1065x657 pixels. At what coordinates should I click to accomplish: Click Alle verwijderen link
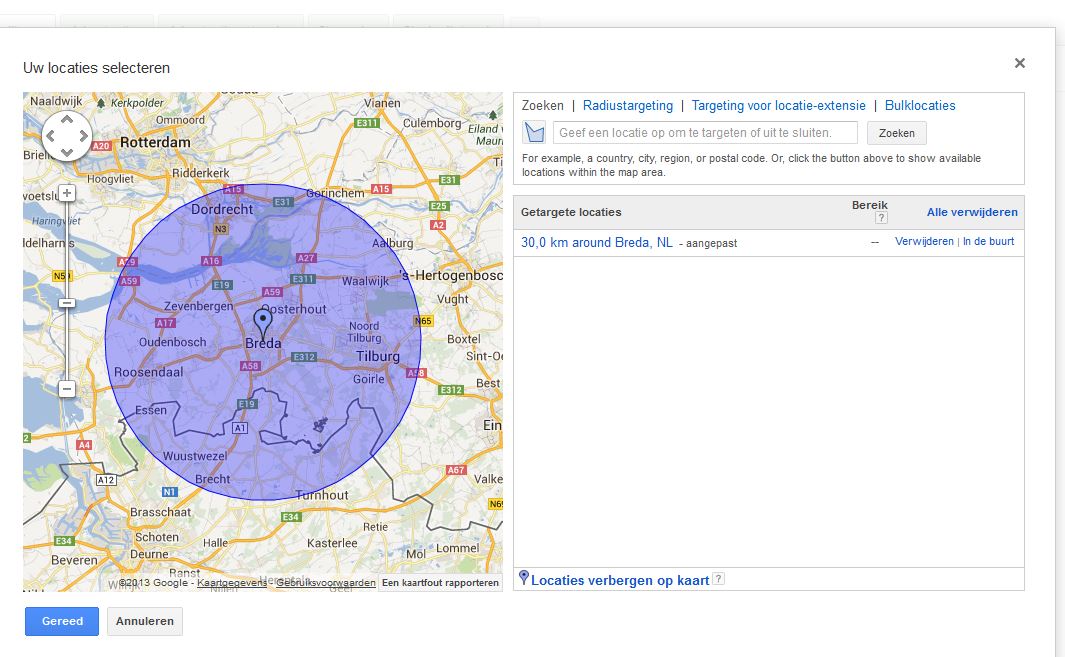(x=971, y=212)
